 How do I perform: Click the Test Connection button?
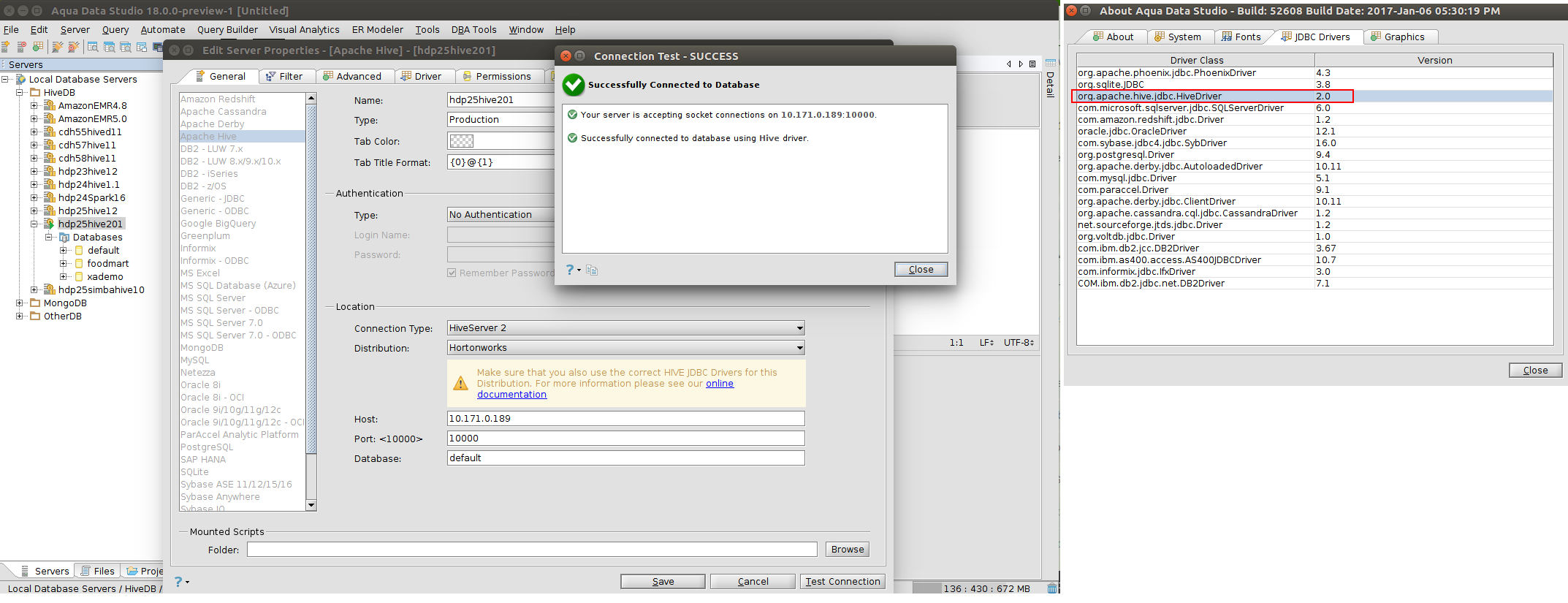click(x=842, y=582)
